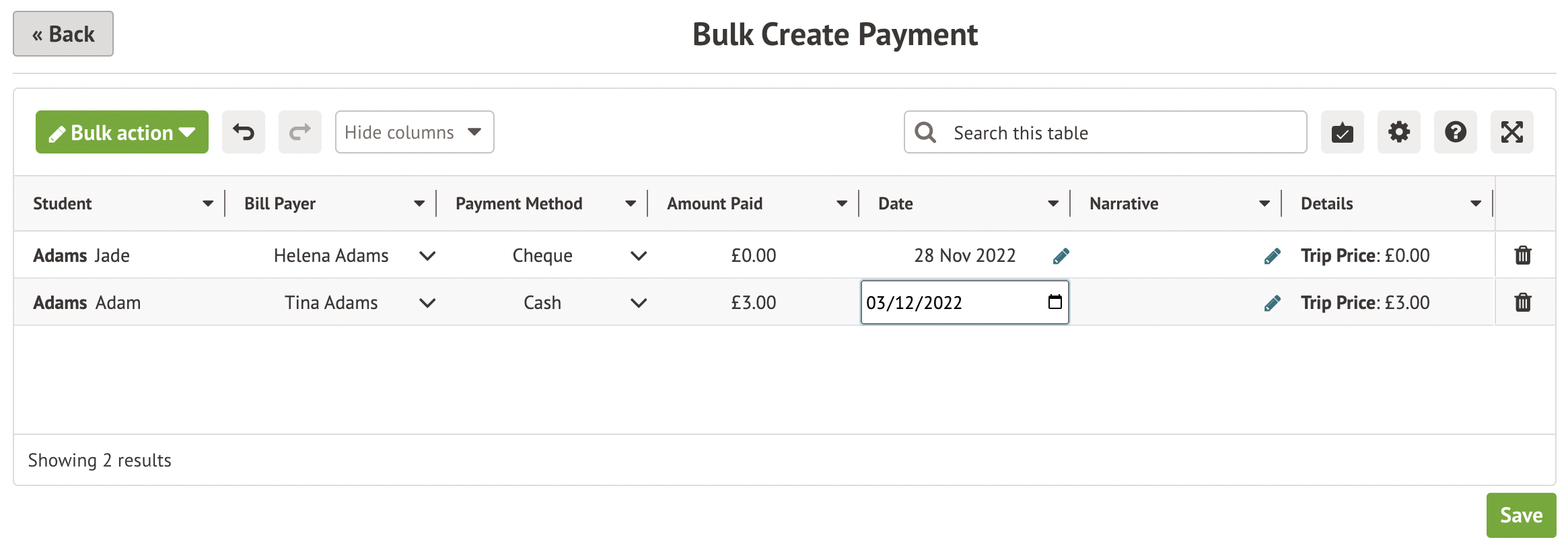Go back using the Back button

(x=63, y=34)
